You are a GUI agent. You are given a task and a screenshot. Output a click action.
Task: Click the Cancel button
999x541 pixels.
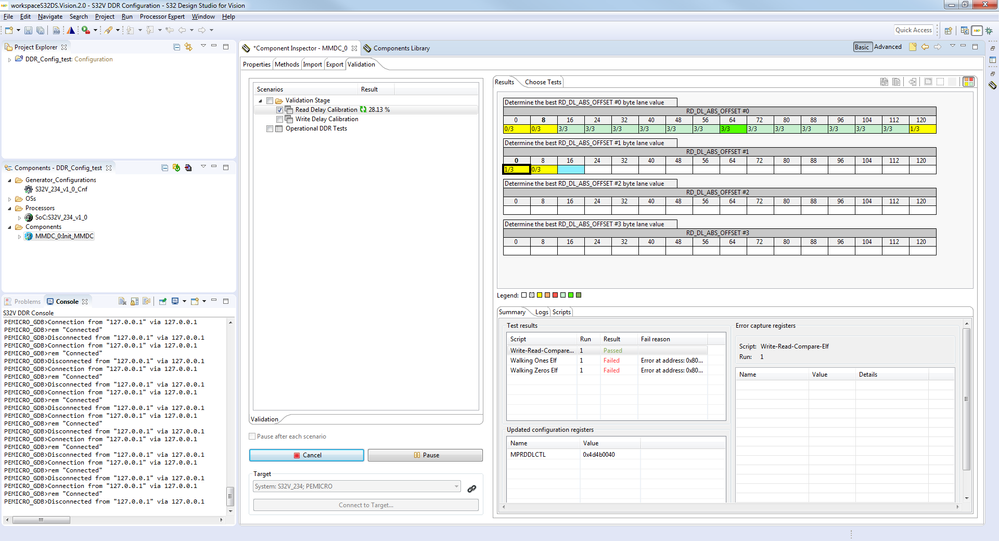(306, 455)
